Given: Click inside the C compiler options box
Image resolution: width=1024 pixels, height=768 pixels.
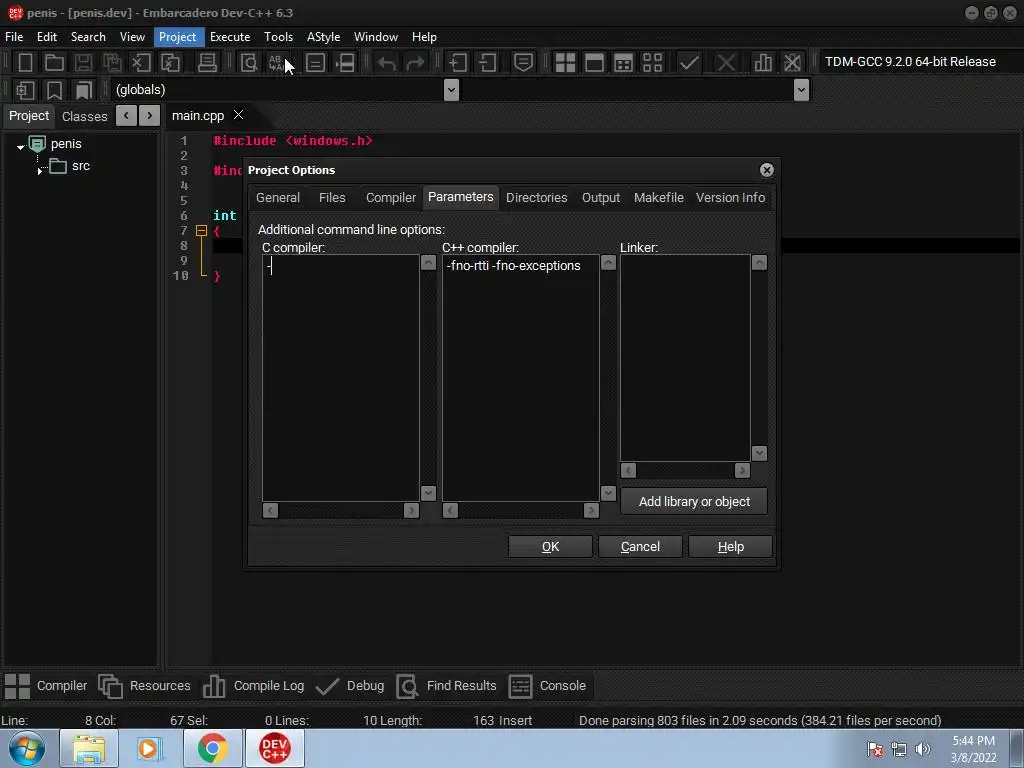Looking at the screenshot, I should click(x=340, y=378).
